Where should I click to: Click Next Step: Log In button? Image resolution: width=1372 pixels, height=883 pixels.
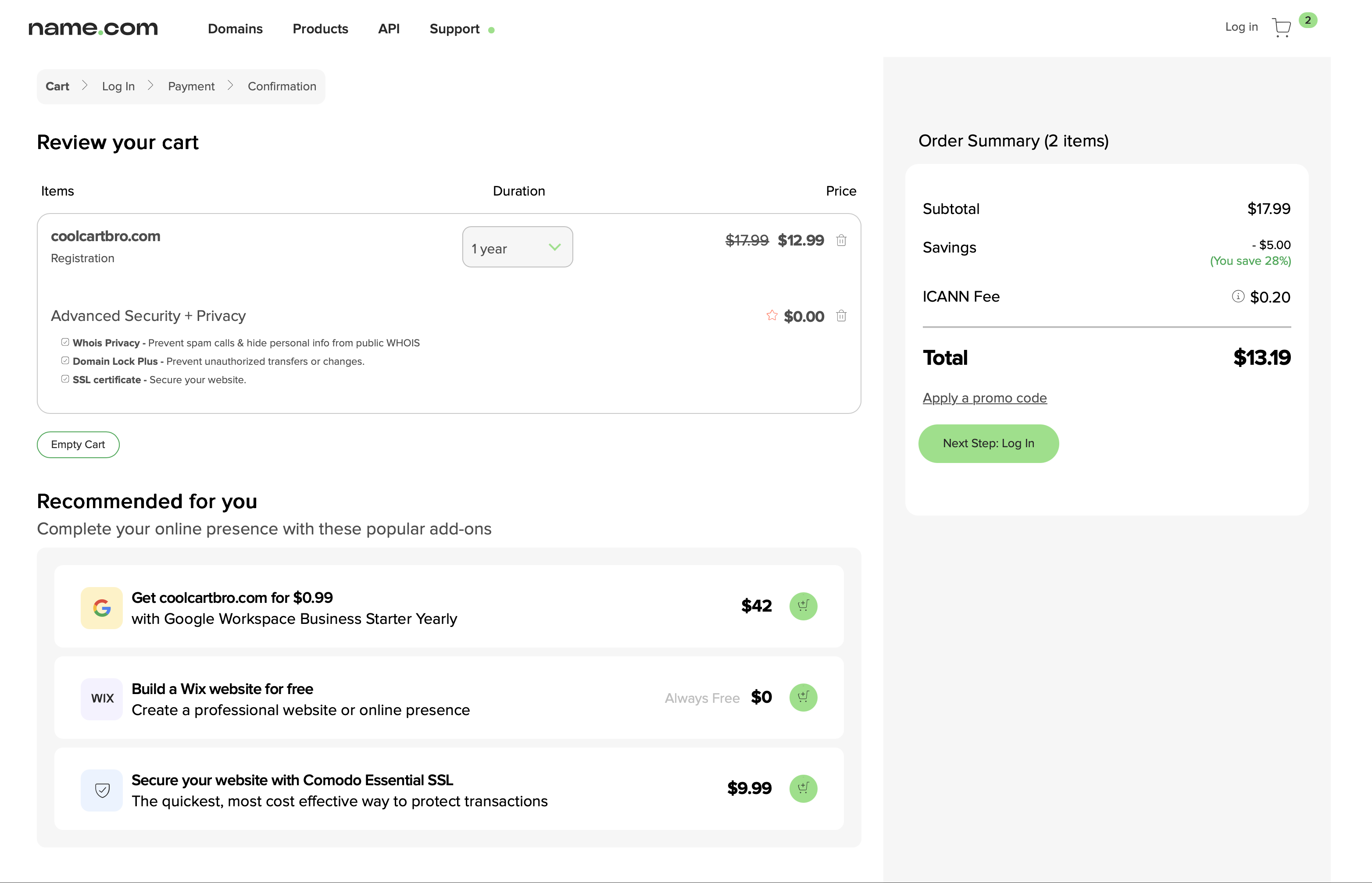click(988, 443)
